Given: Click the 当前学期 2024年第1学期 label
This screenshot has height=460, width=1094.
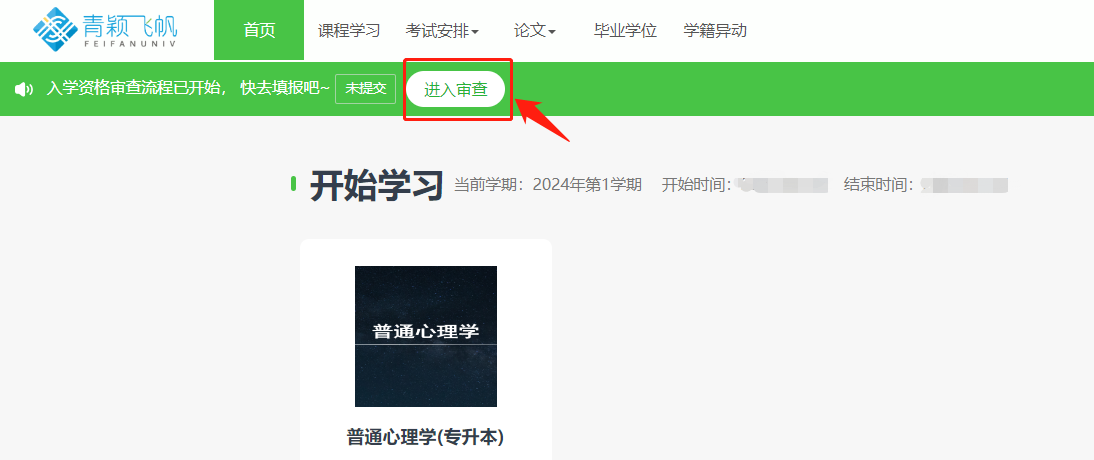Looking at the screenshot, I should [x=548, y=185].
